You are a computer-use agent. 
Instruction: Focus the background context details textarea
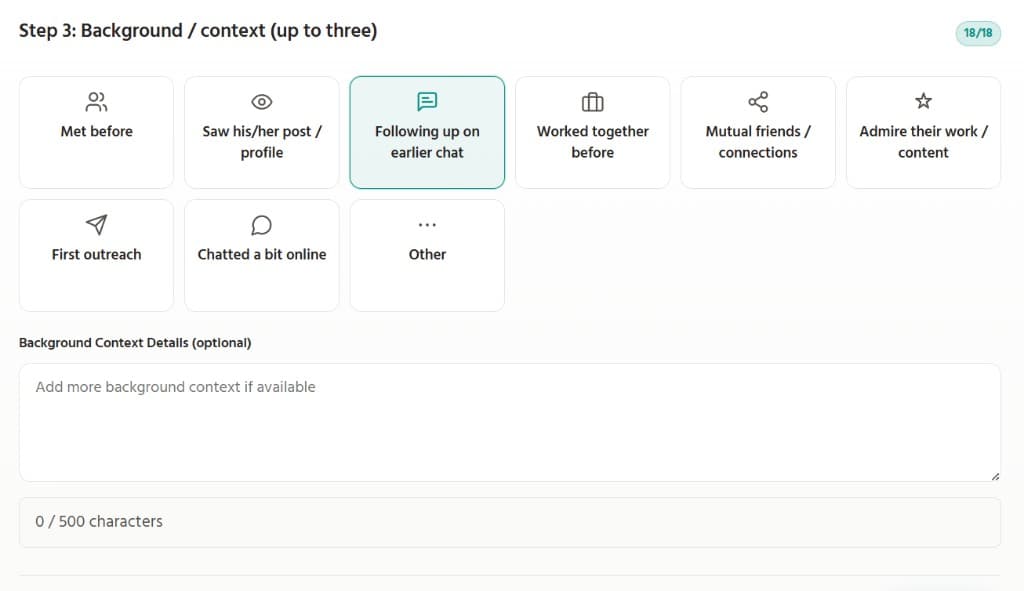click(x=510, y=422)
